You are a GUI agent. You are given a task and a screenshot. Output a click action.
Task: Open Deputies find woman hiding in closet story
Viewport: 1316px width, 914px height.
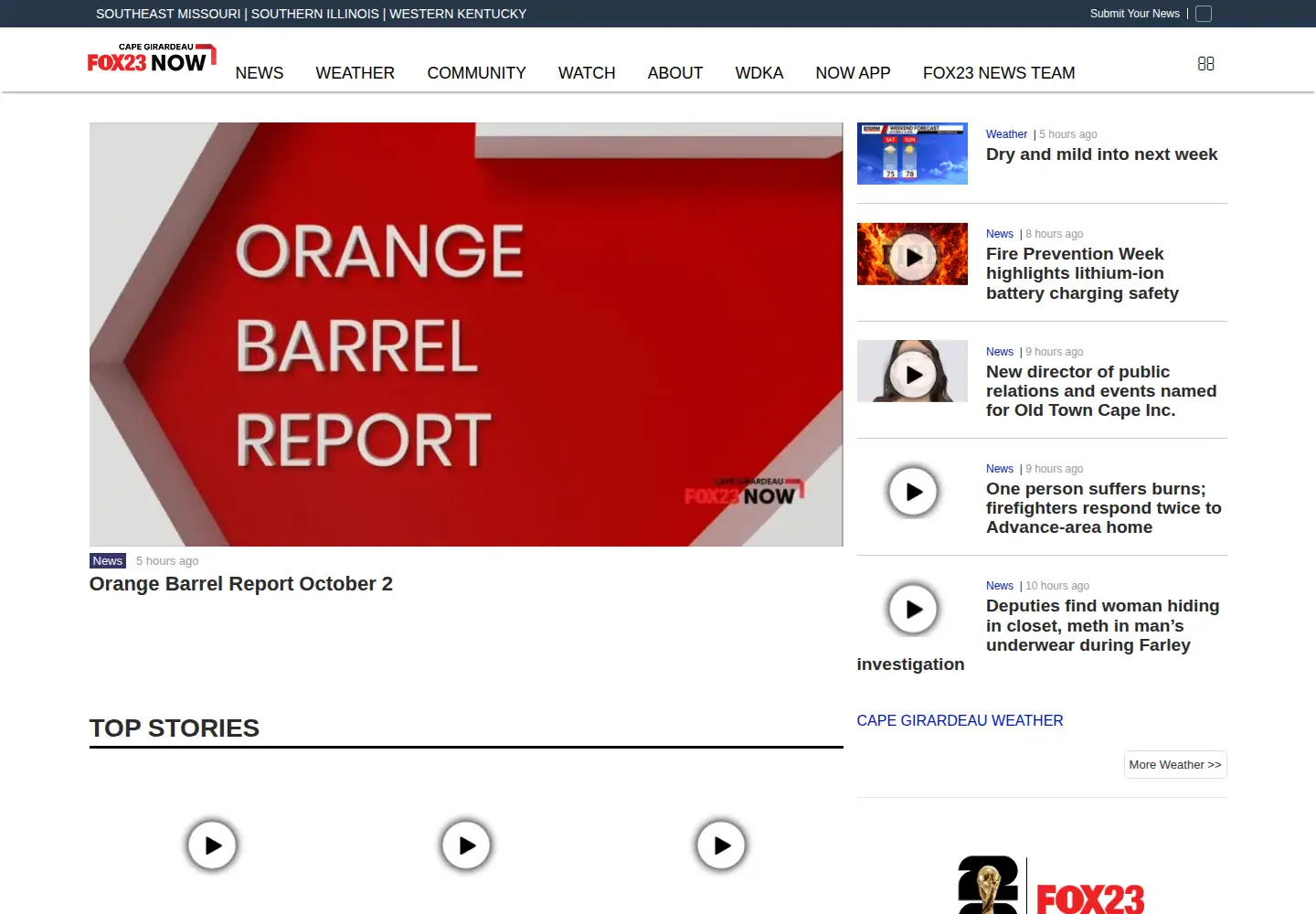coord(1038,635)
